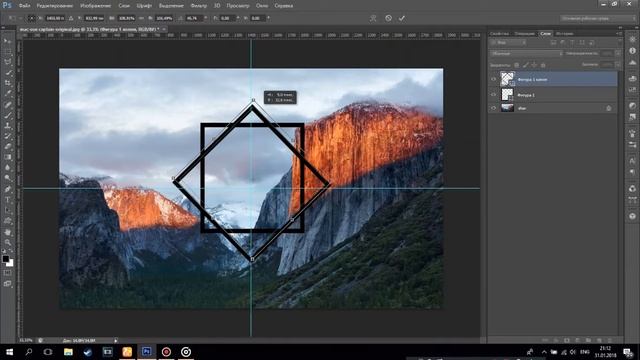Toggle lock transparent pixels
Image resolution: width=640 pixels, height=360 pixels.
(x=516, y=65)
